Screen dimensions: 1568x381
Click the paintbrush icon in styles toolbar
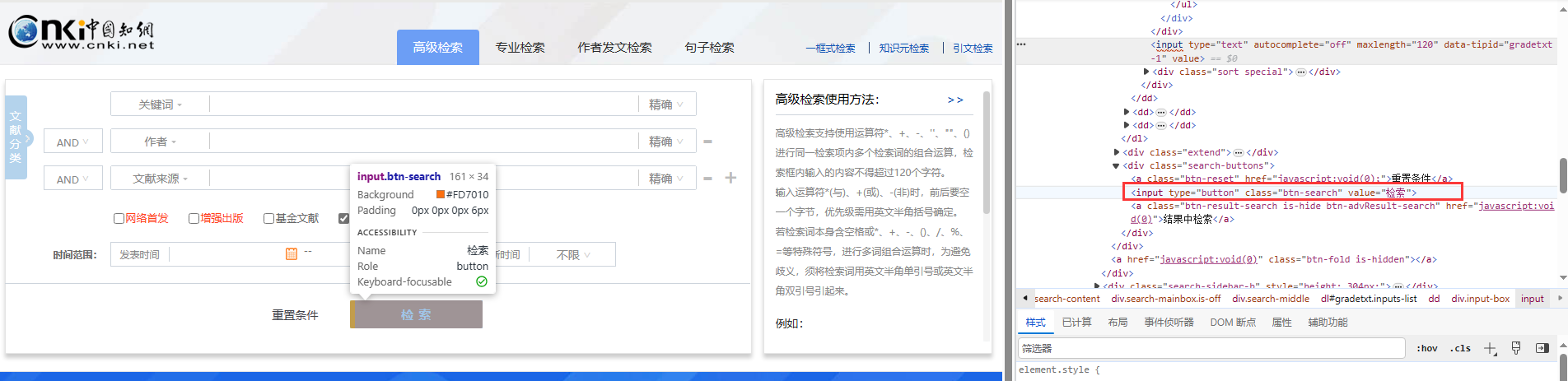coord(1516,349)
